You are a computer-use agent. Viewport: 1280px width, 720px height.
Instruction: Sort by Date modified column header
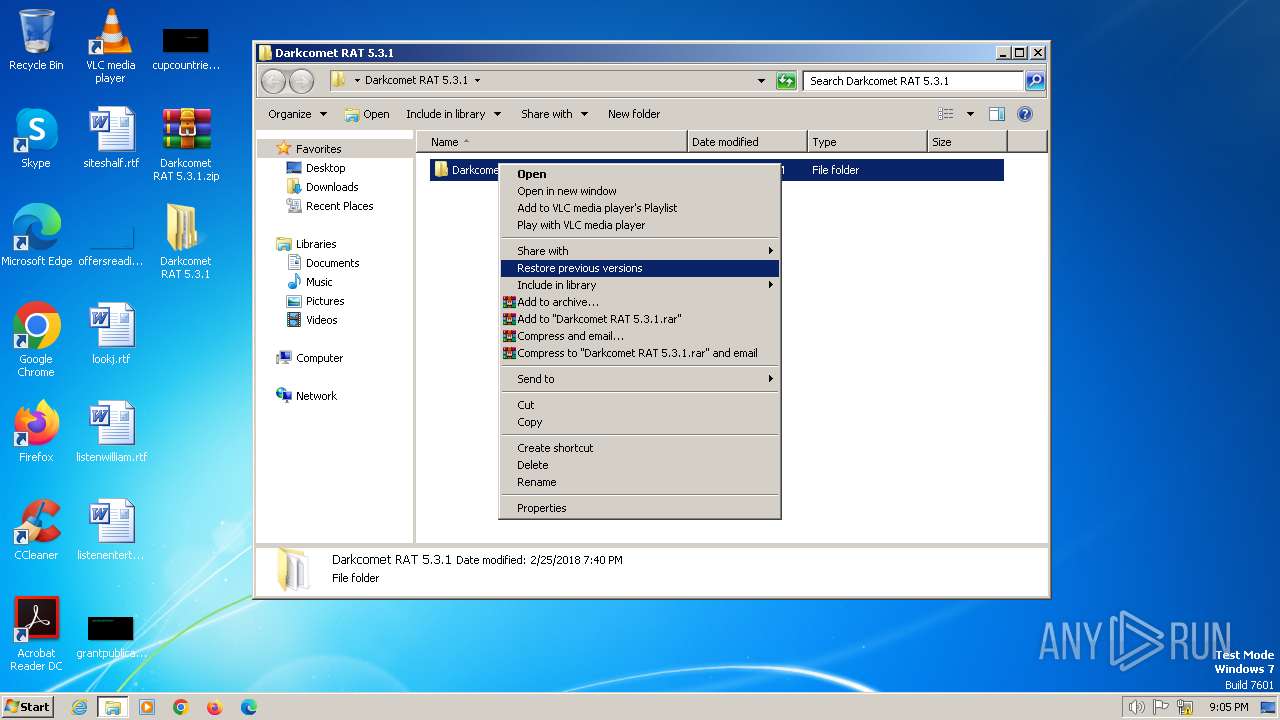pos(747,142)
